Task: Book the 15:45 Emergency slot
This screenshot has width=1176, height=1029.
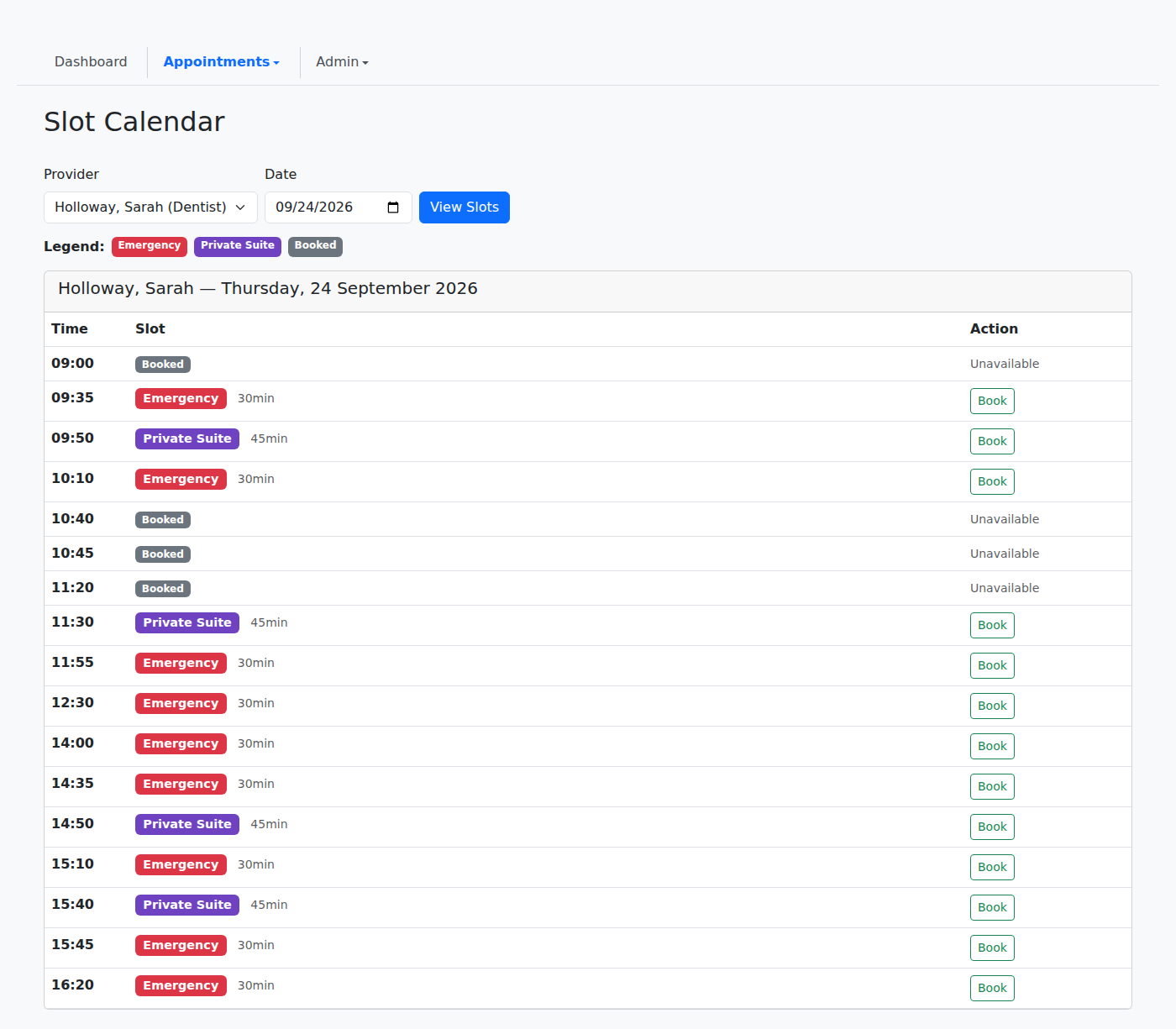Action: point(992,948)
